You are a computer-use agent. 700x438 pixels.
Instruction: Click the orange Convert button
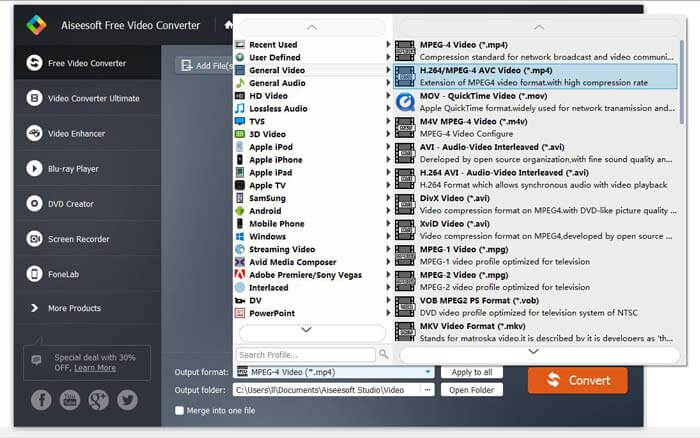click(x=578, y=380)
